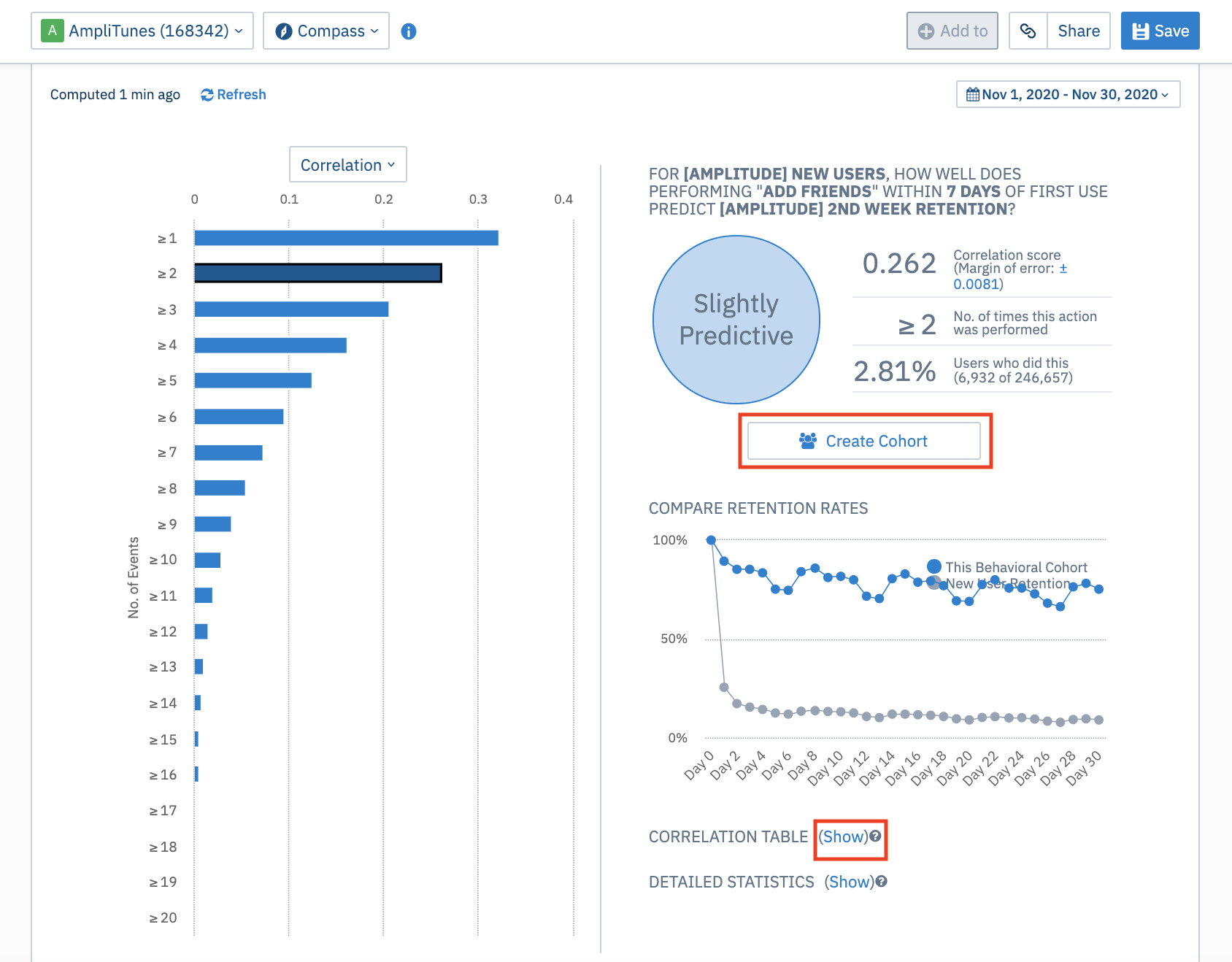Click the Computed 1 min ago text

[115, 95]
